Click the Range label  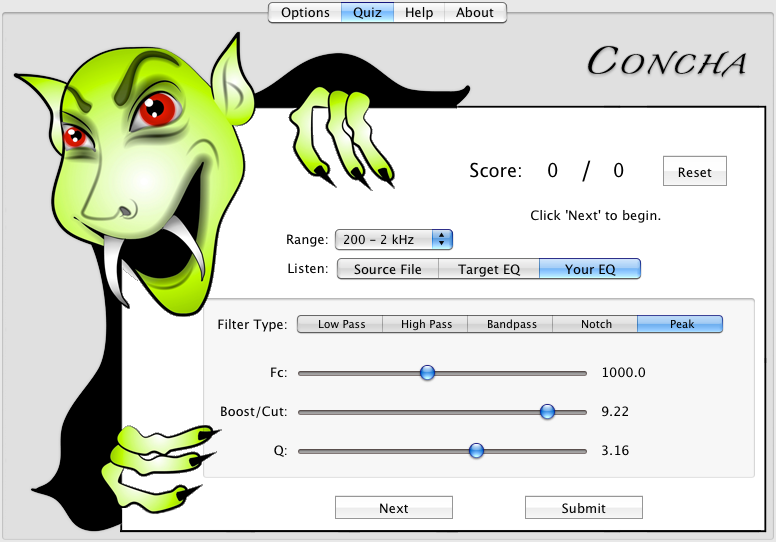(x=307, y=240)
